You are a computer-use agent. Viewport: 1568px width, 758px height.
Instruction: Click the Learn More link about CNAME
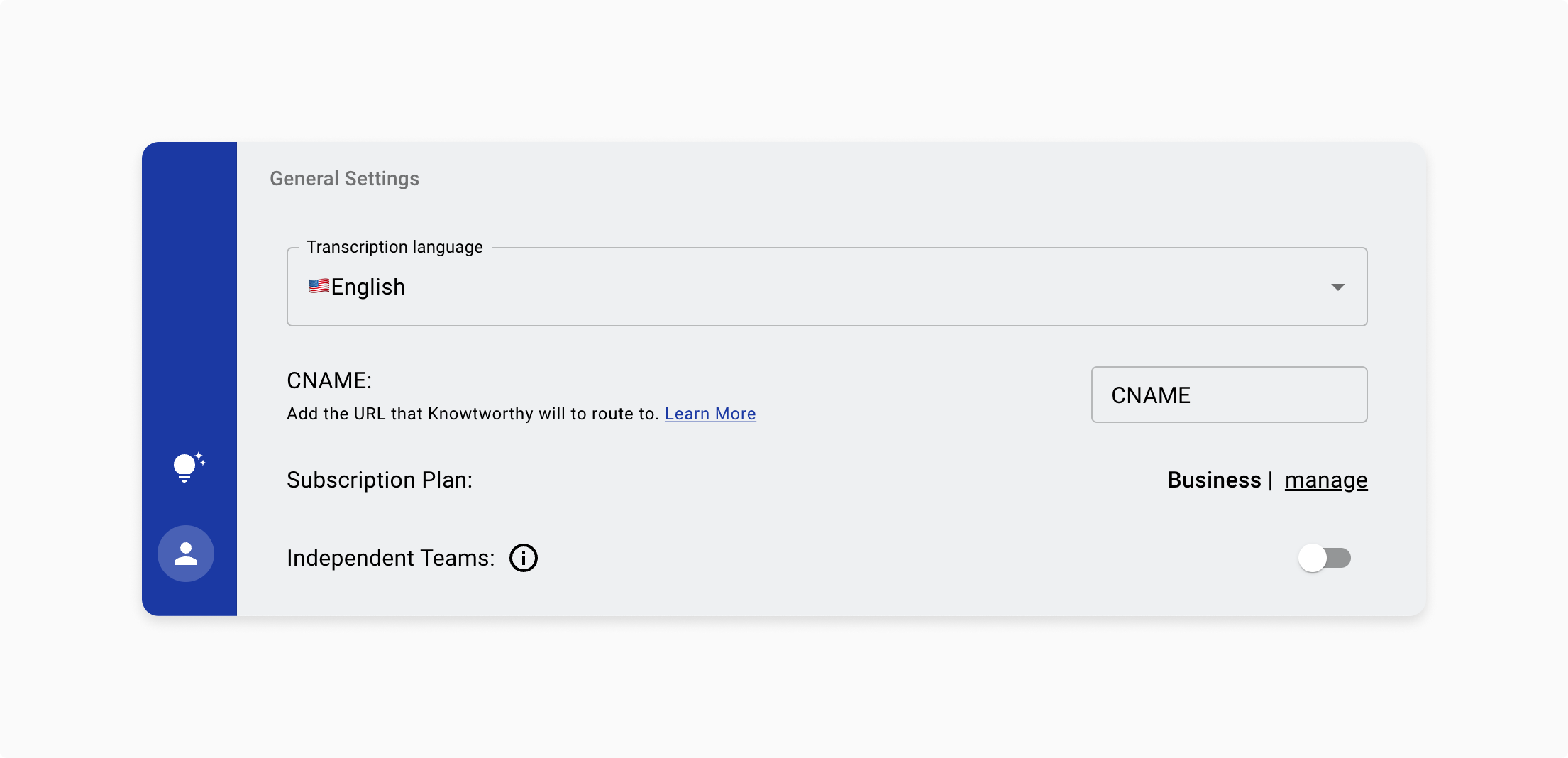pos(710,414)
